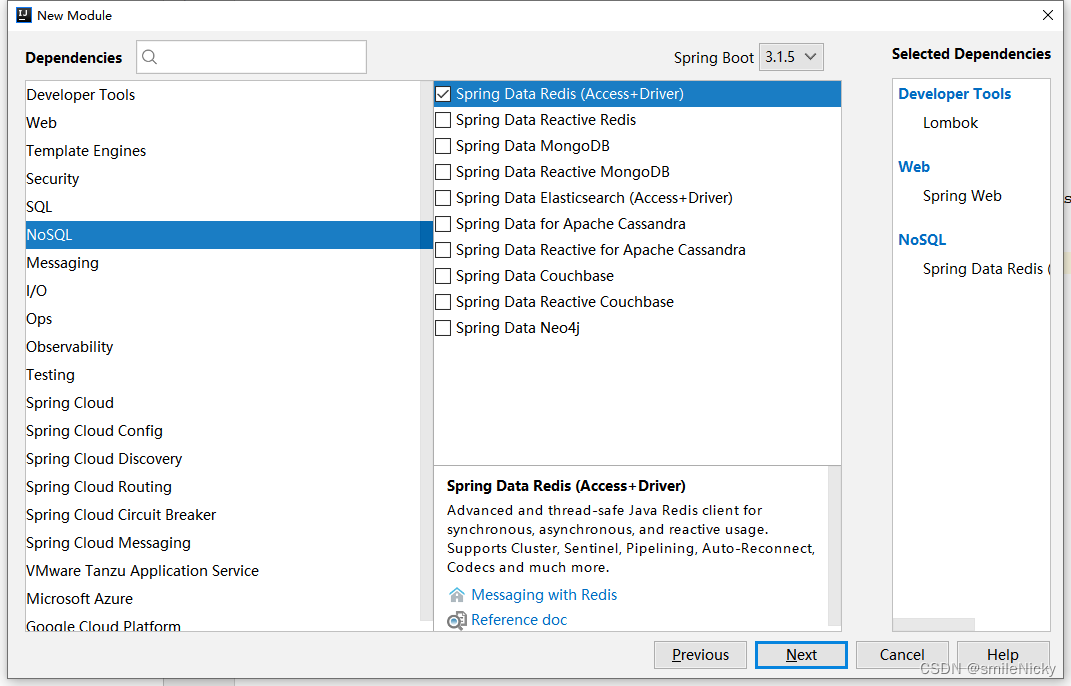This screenshot has width=1071, height=686.
Task: Choose Spring Cloud Discovery category
Action: coord(223,459)
